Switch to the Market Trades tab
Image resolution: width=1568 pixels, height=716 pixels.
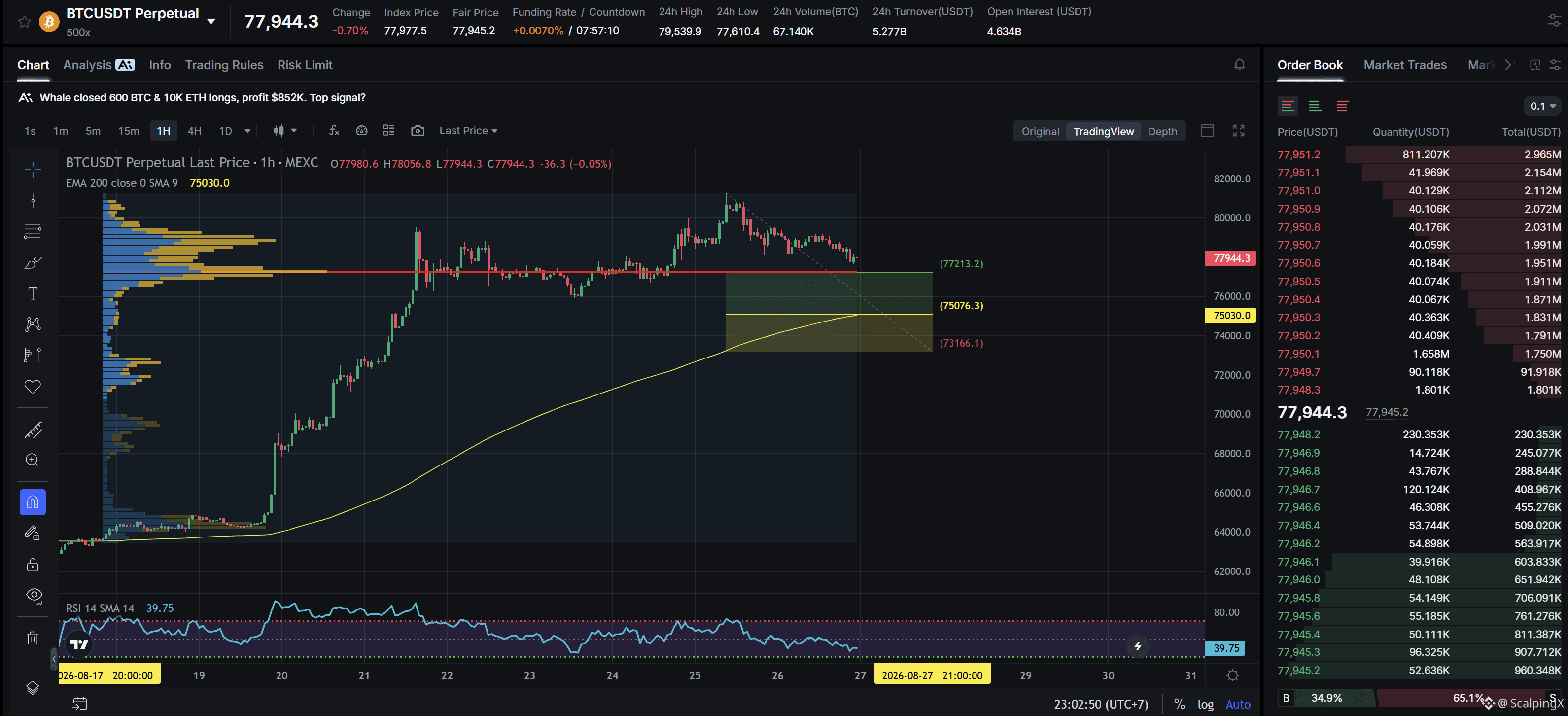[1405, 65]
